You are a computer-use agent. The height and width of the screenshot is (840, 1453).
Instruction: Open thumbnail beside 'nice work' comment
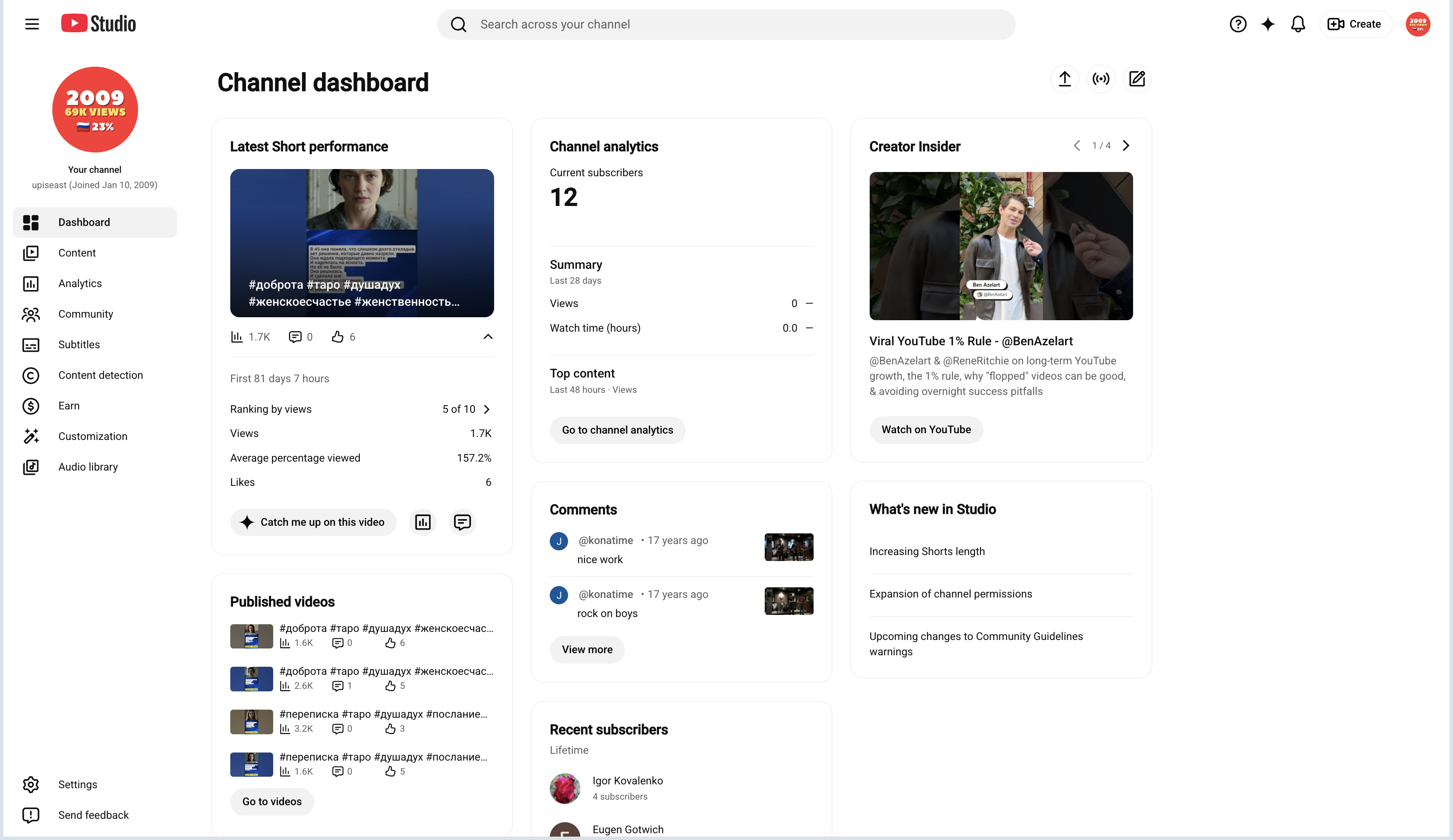click(x=789, y=547)
